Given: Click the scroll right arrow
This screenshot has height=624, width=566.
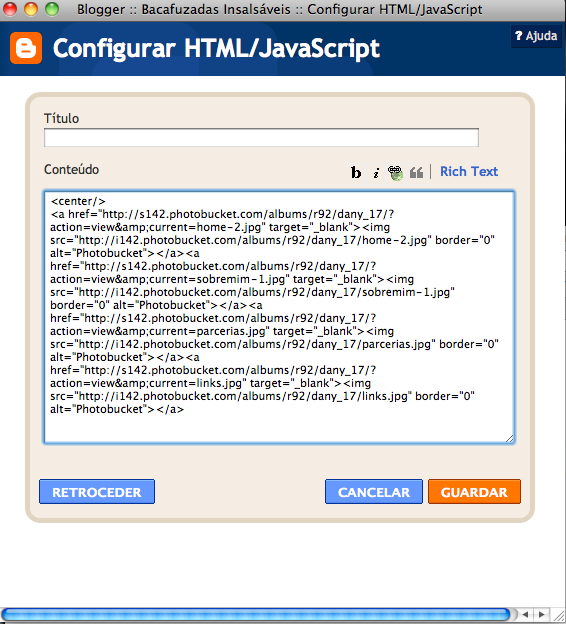Looking at the screenshot, I should 542,614.
